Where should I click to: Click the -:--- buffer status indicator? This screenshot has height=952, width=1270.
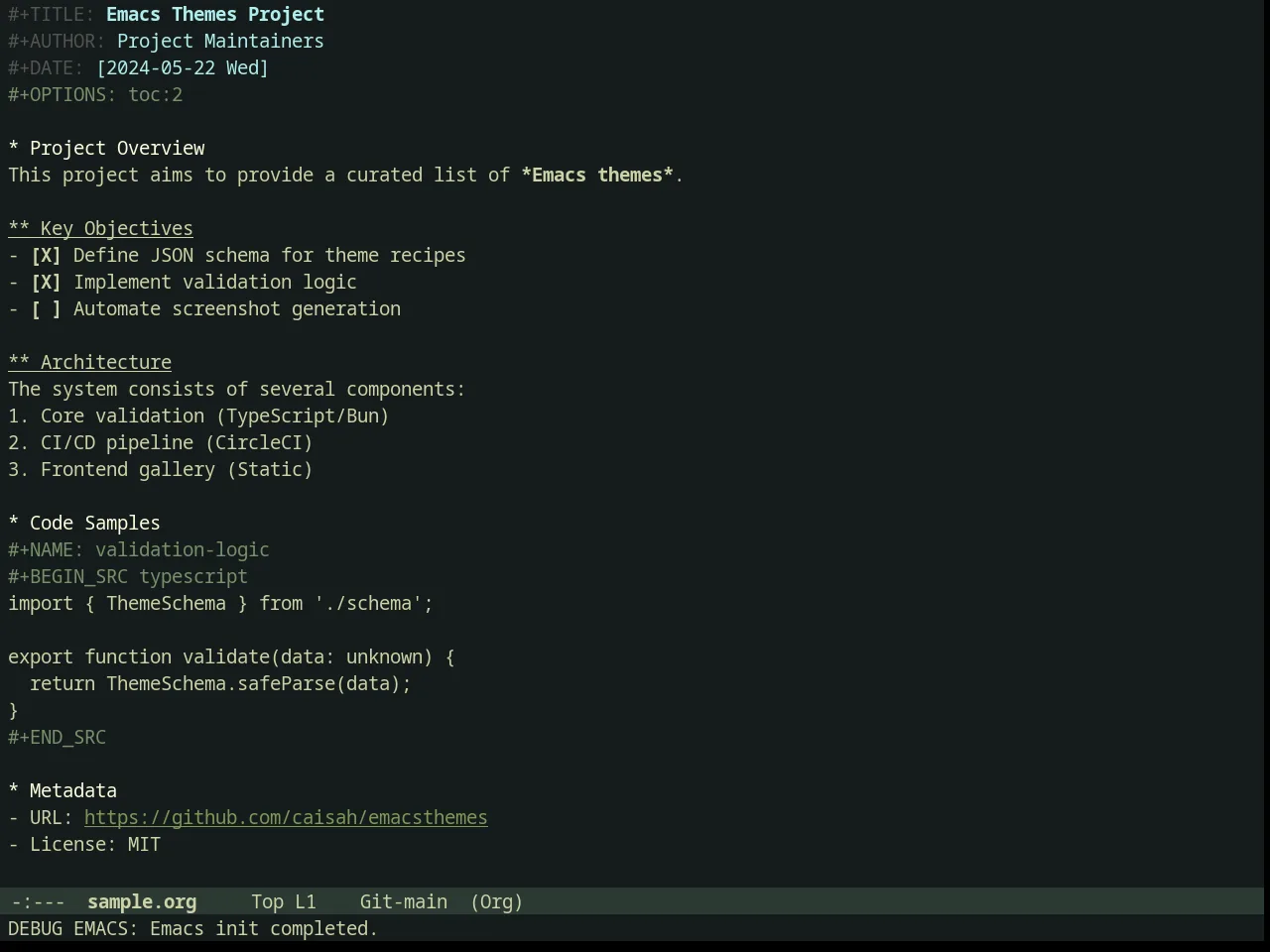pos(38,902)
